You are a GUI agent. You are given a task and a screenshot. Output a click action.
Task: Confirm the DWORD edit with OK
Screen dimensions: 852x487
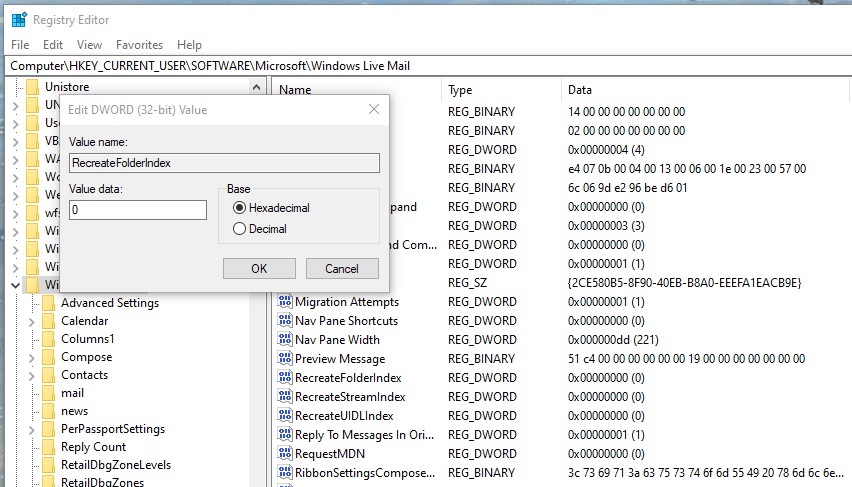click(x=259, y=269)
